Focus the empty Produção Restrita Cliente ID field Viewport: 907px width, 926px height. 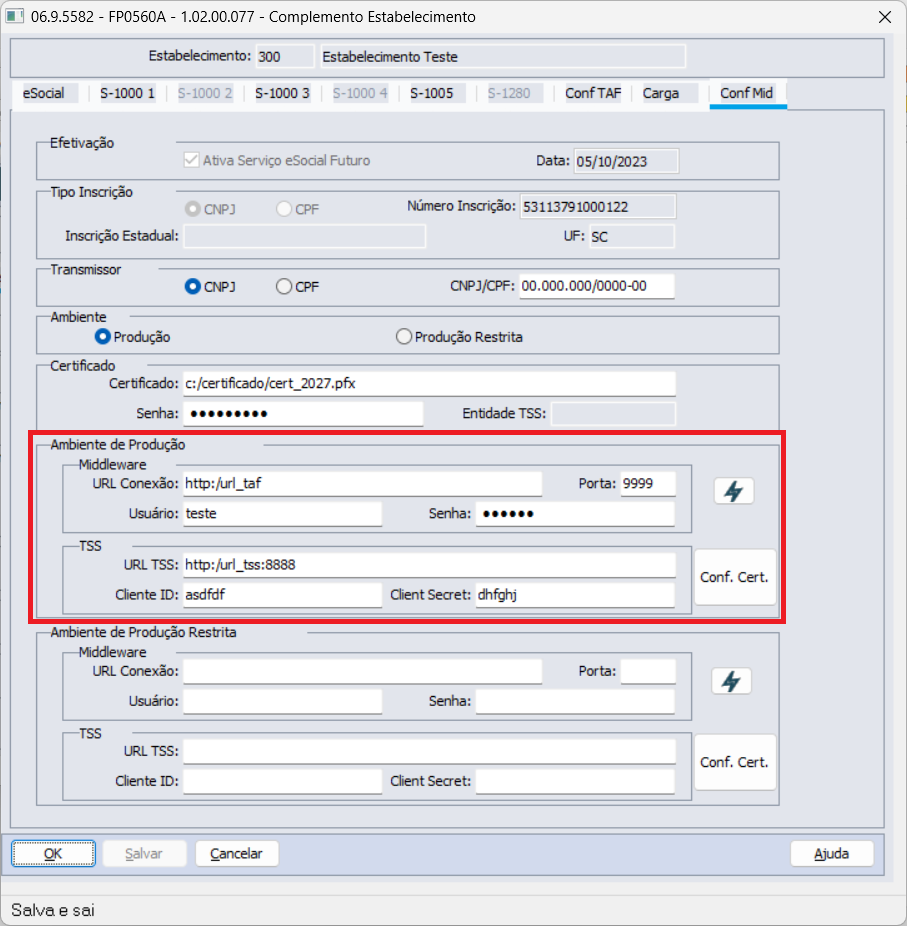[x=282, y=781]
